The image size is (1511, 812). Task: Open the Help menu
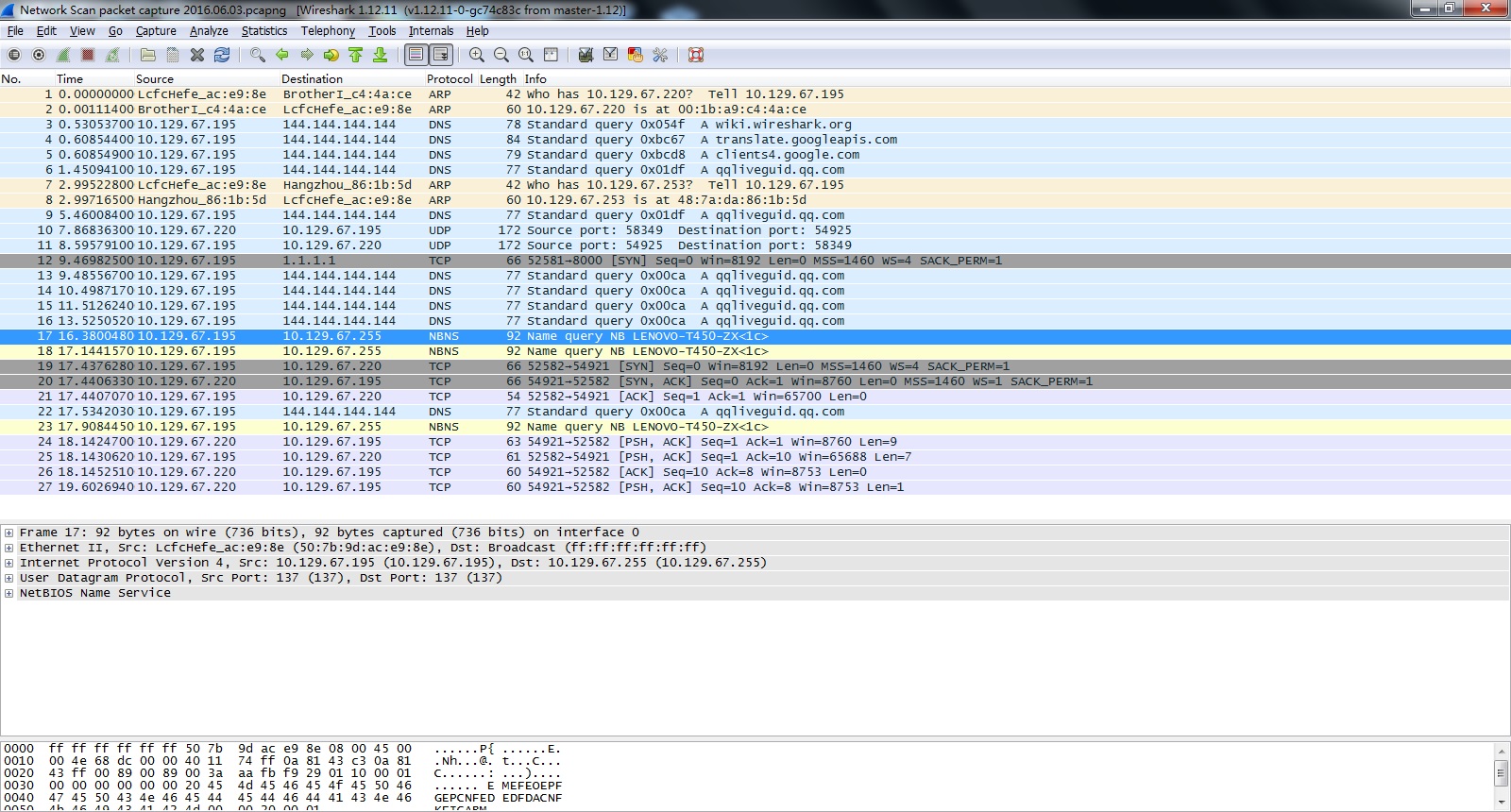pyautogui.click(x=477, y=30)
